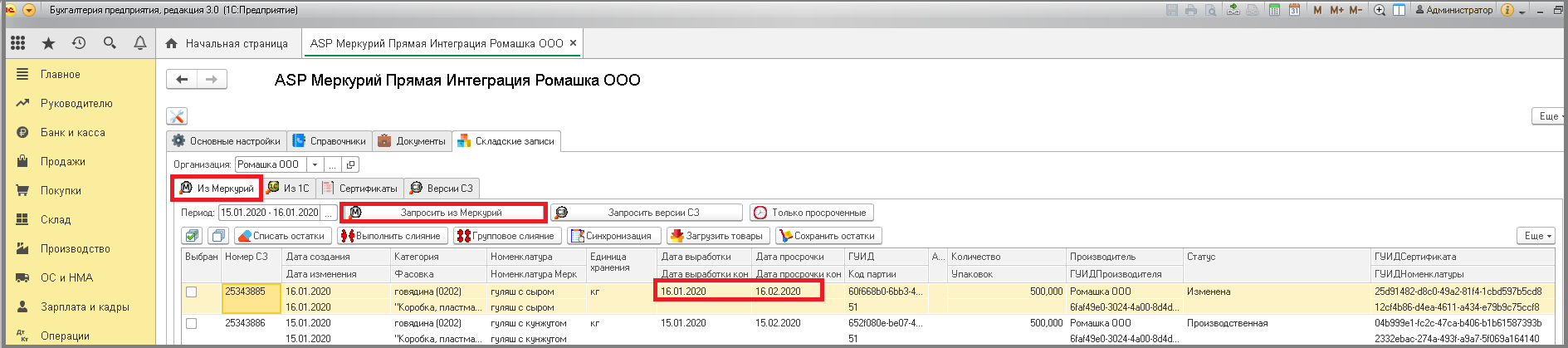Open the Notifications bell icon

140,43
